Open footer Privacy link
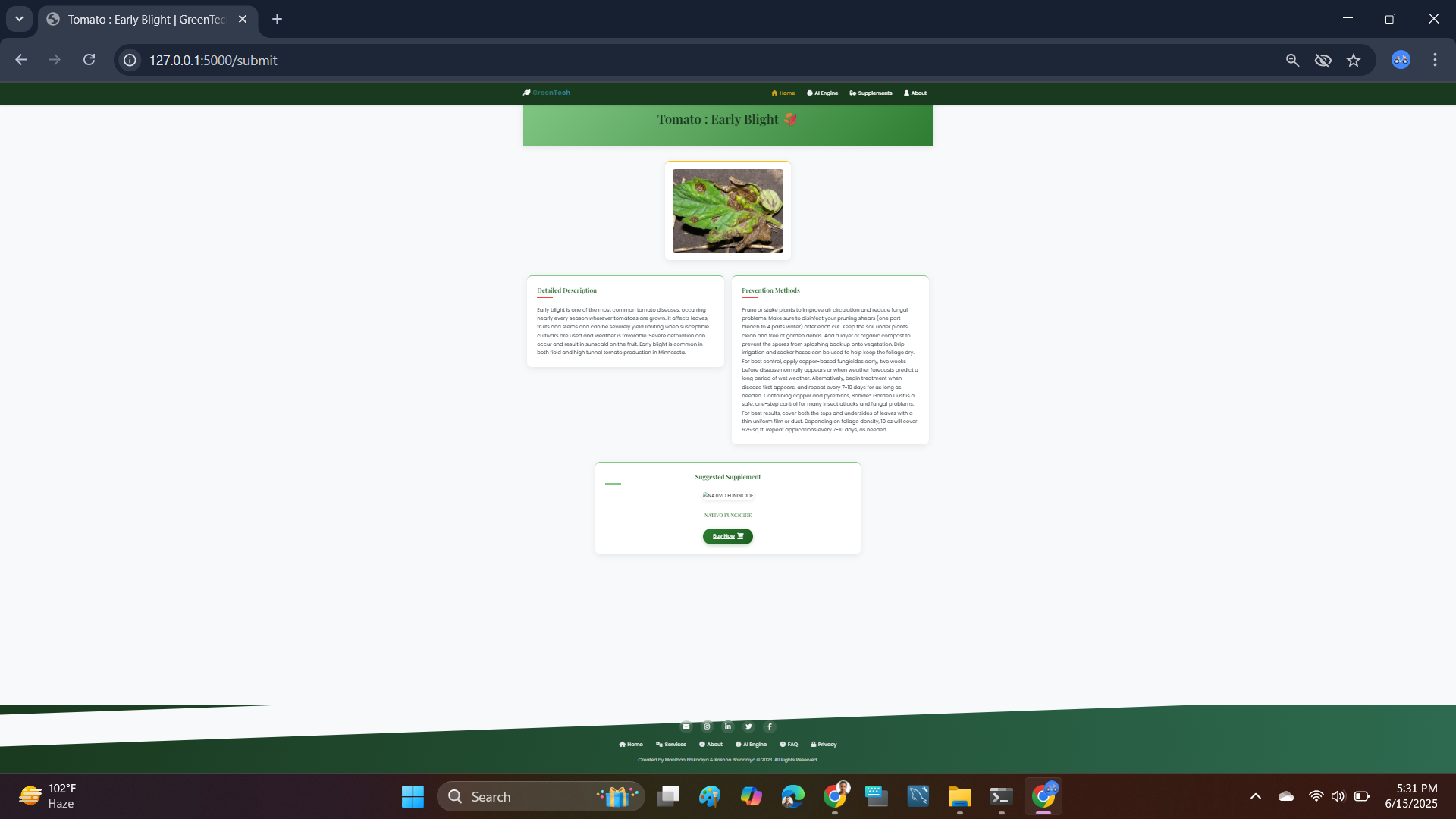 [824, 745]
